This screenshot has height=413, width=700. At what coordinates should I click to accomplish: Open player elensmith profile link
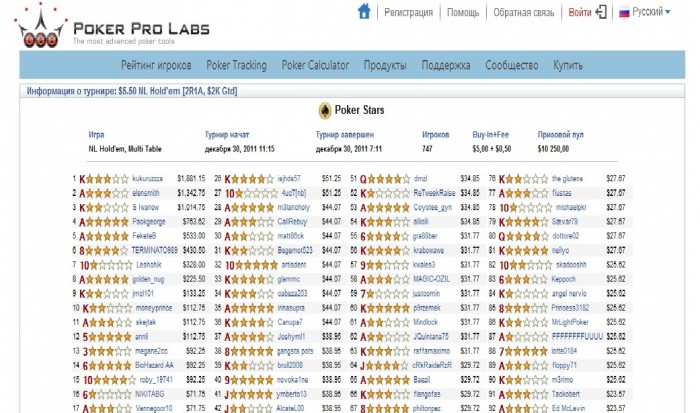(146, 193)
